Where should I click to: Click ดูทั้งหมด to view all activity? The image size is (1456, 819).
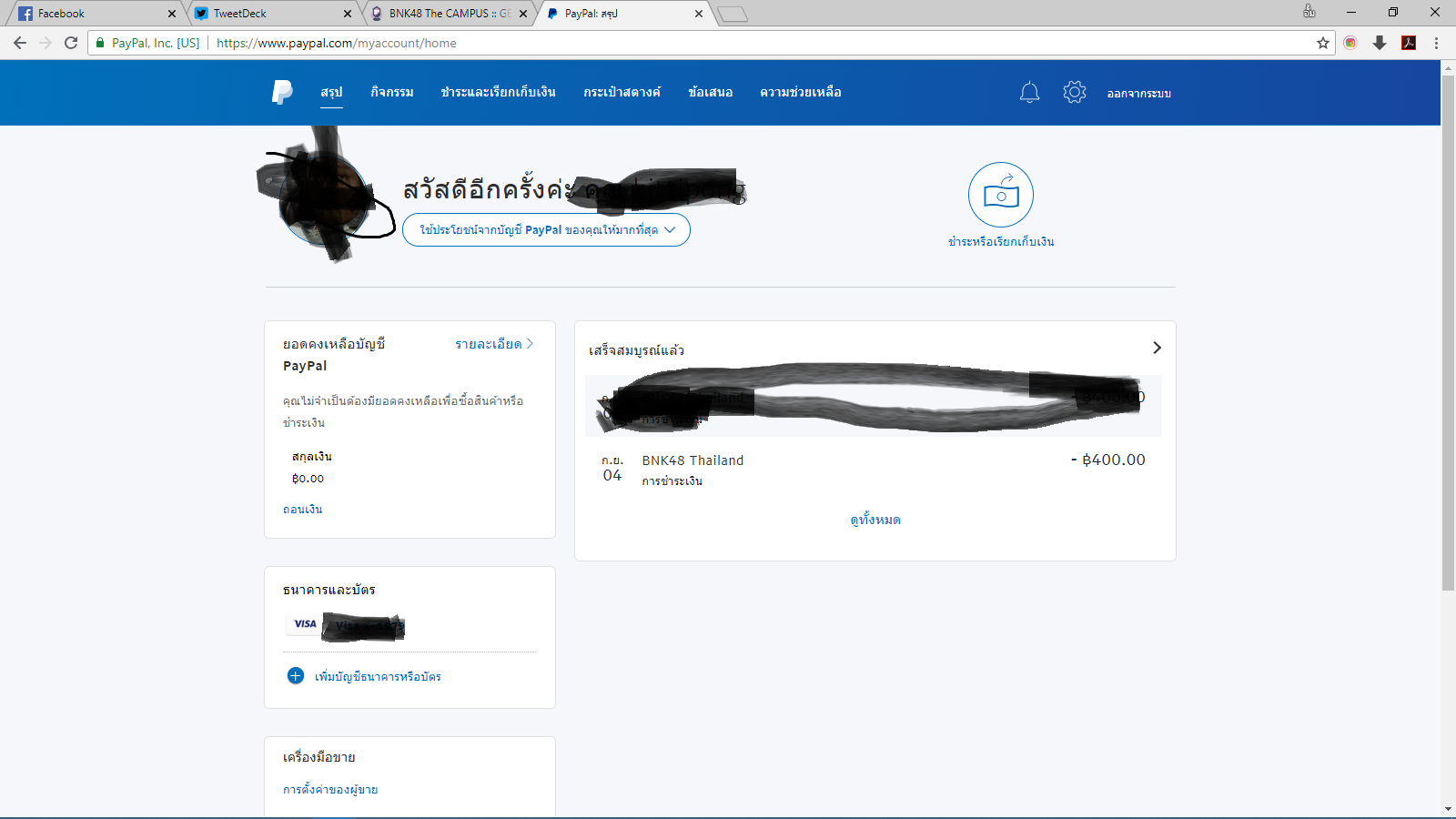point(875,520)
